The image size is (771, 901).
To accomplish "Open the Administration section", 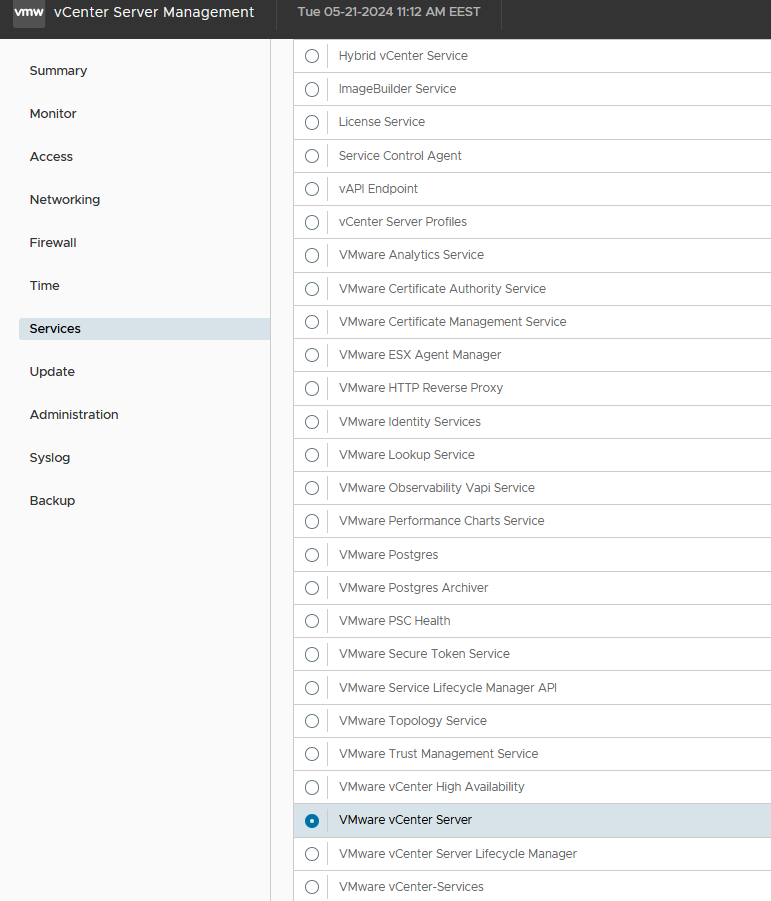I will pyautogui.click(x=74, y=415).
